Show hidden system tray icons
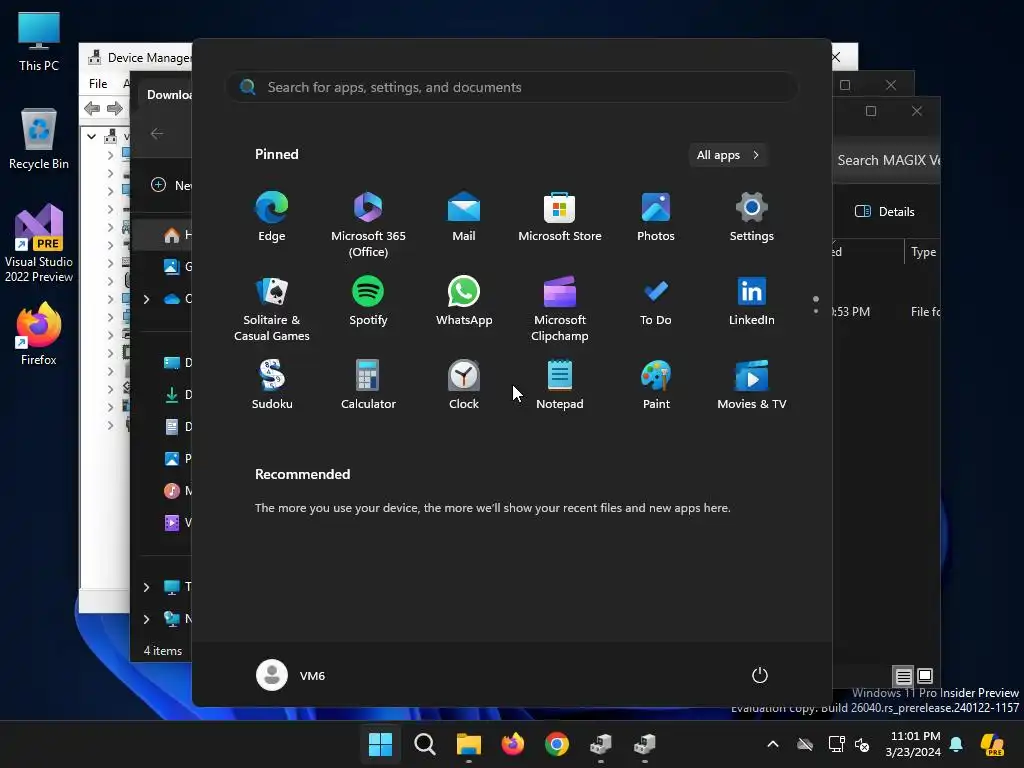This screenshot has width=1024, height=768. [773, 744]
